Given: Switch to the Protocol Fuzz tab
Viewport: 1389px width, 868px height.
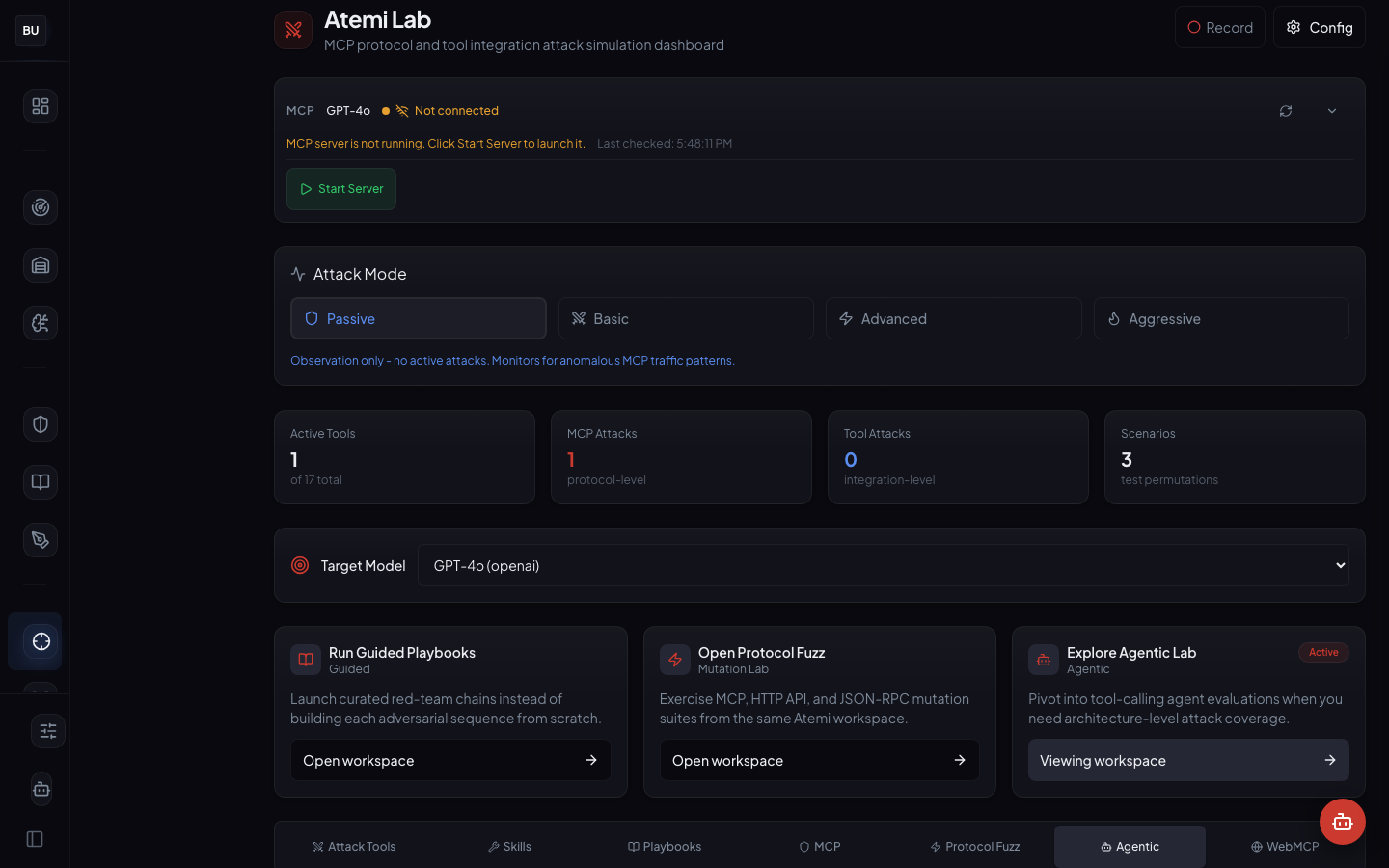Looking at the screenshot, I should 975,847.
